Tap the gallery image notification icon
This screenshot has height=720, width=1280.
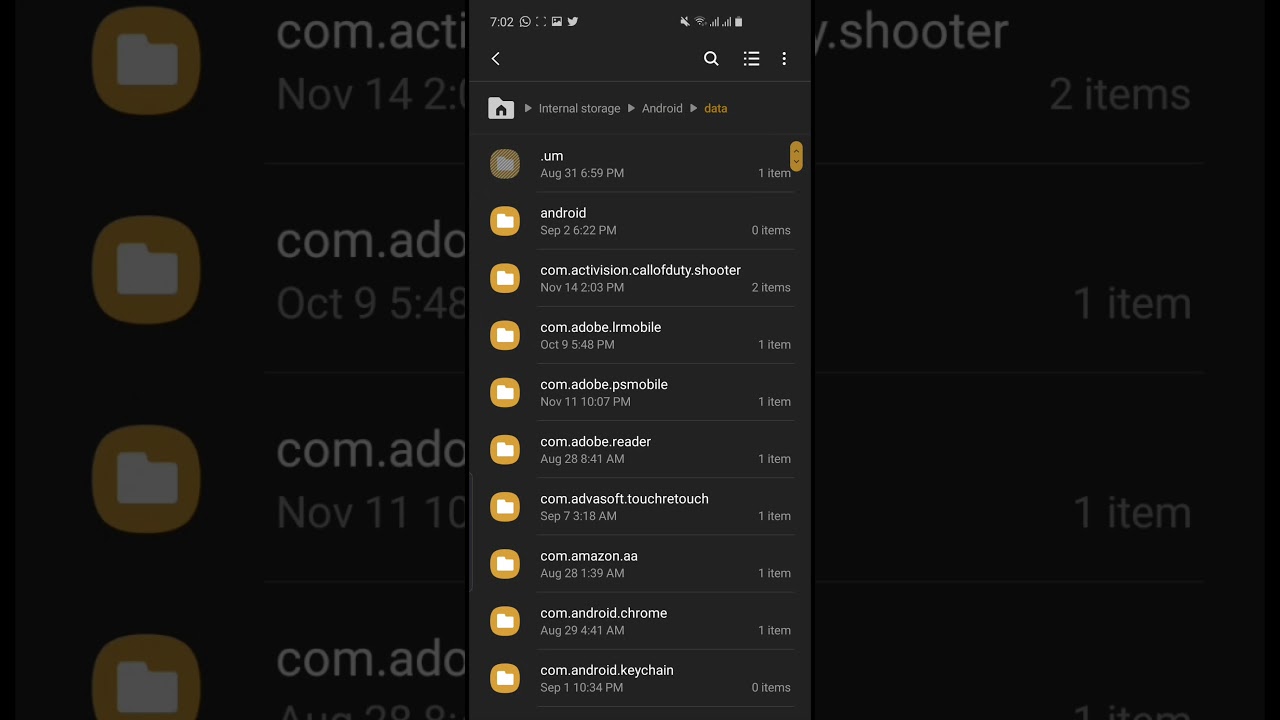point(557,21)
